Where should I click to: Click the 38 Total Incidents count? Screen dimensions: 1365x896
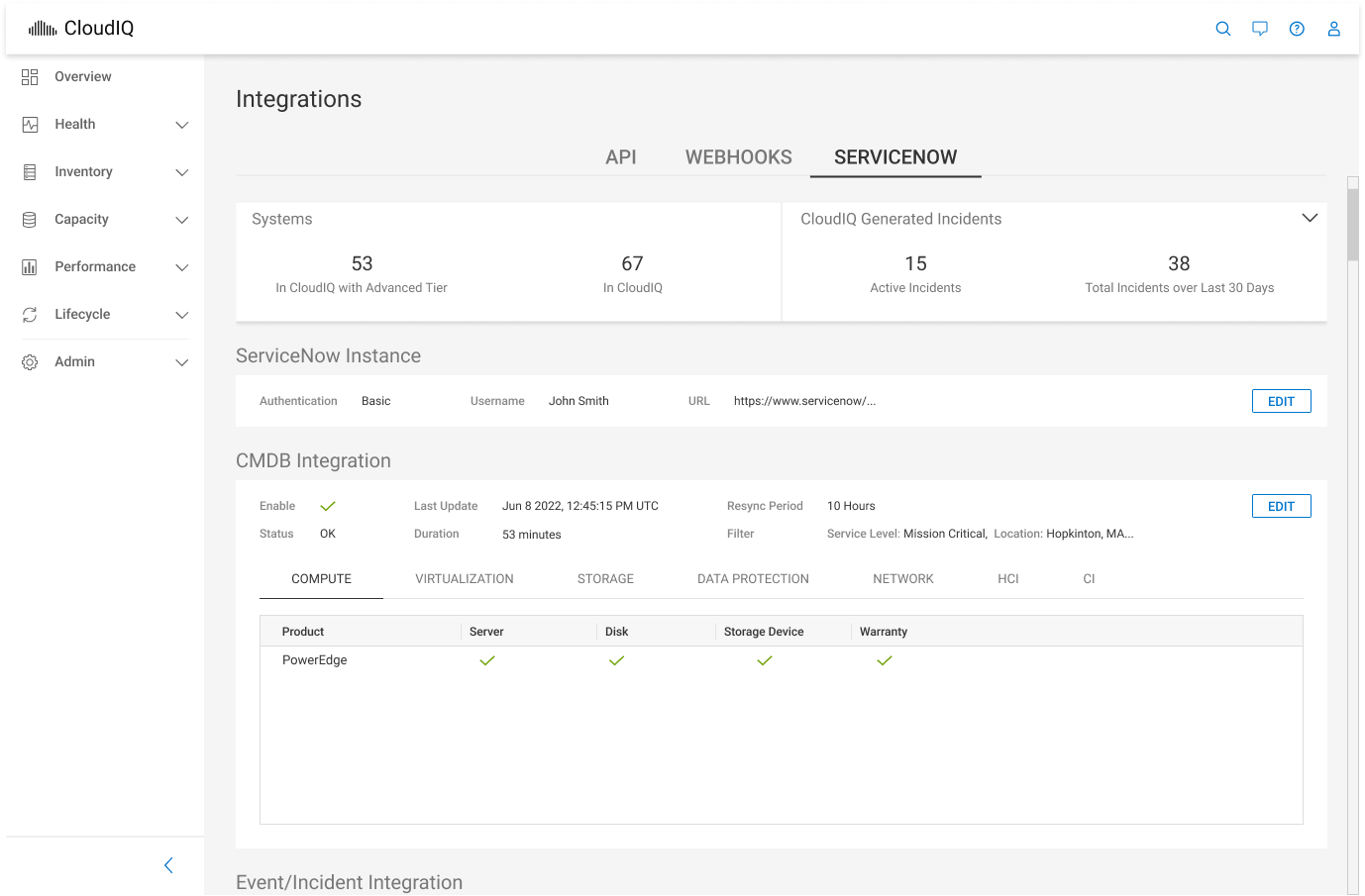pyautogui.click(x=1179, y=263)
